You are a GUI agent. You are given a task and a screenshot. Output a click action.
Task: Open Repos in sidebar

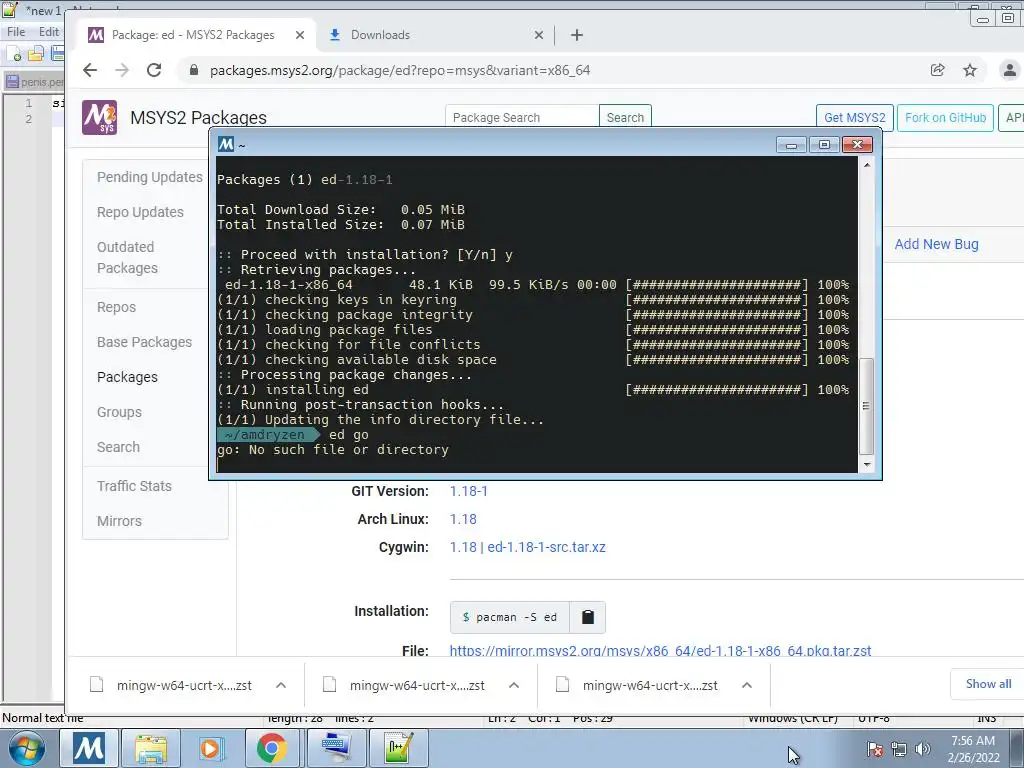116,307
